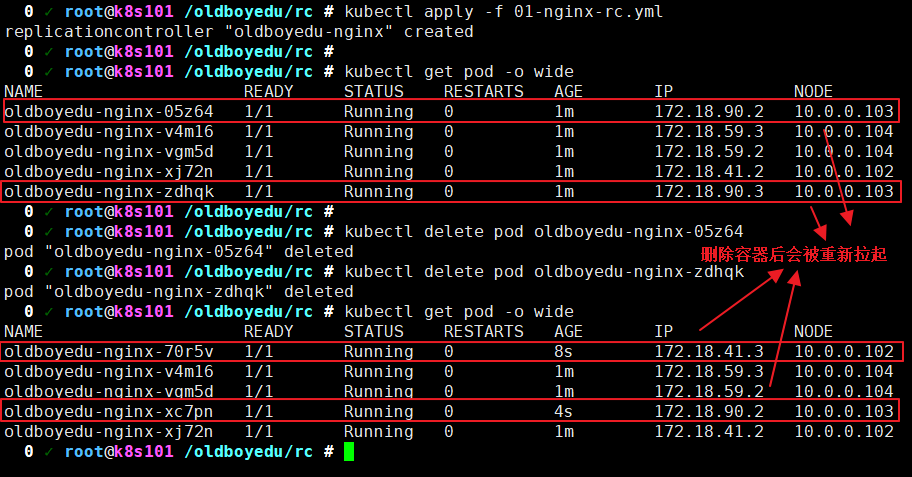The width and height of the screenshot is (912, 477).
Task: Click the kubectl delete pod oldboyedu-nginx-zdhqk command
Action: pyautogui.click(x=543, y=271)
